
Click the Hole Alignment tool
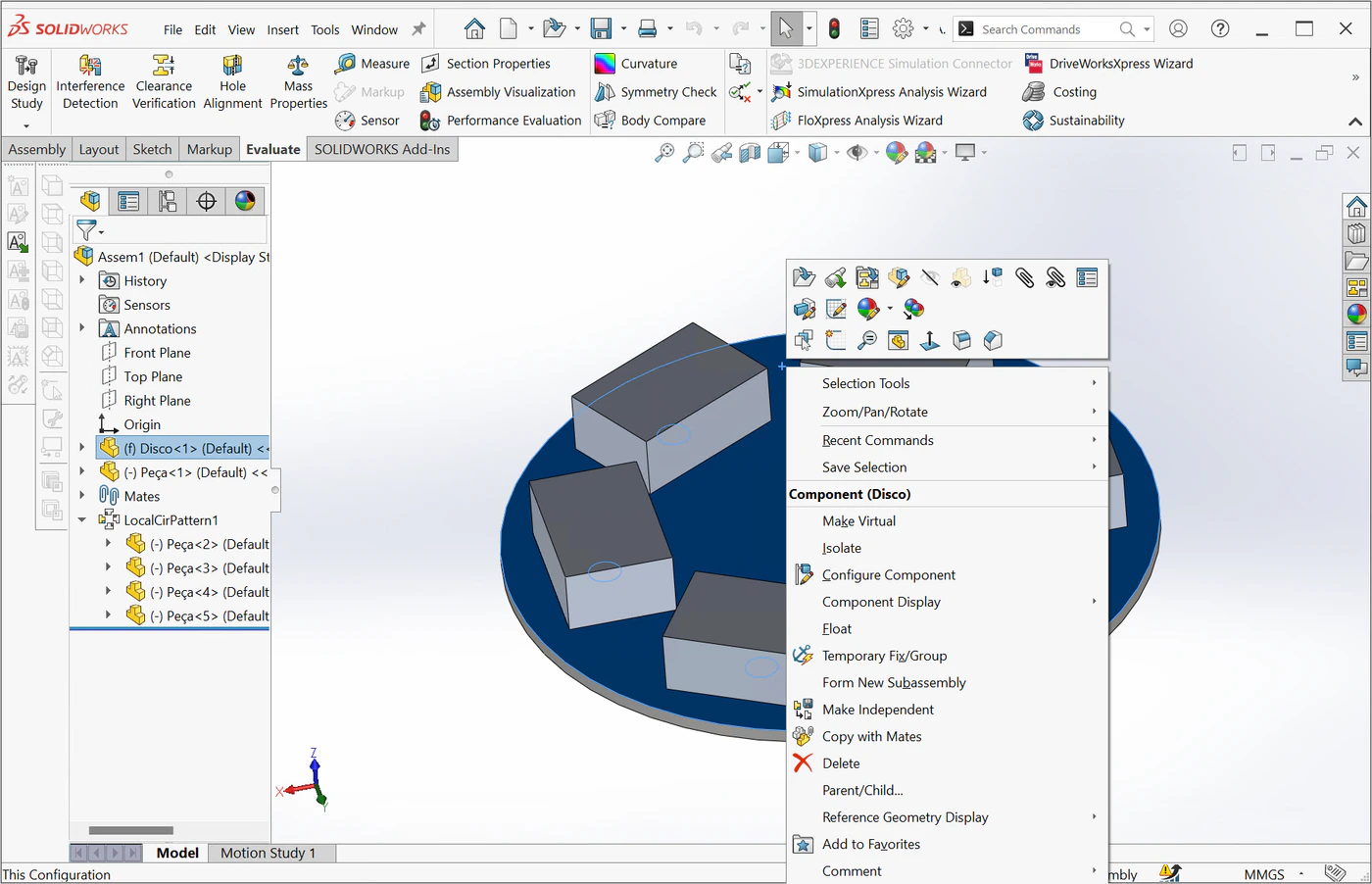coord(232,82)
